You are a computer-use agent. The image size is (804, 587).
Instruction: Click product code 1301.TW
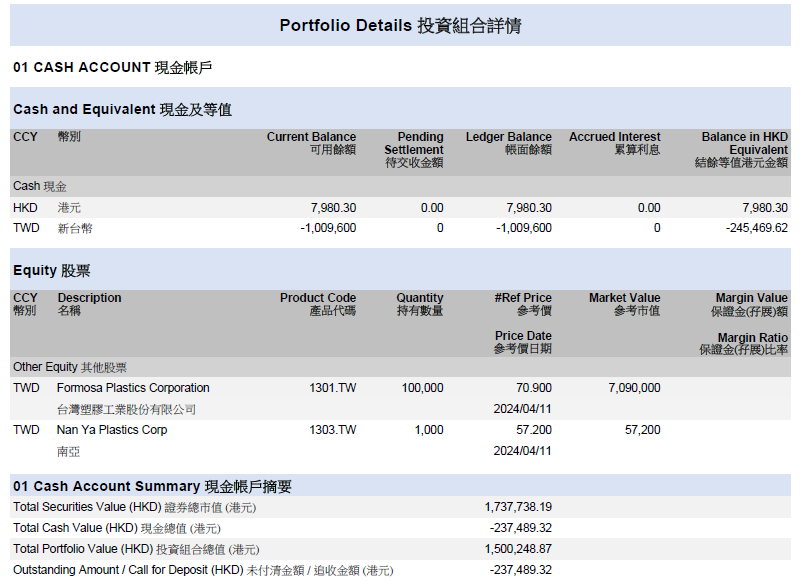[332, 388]
